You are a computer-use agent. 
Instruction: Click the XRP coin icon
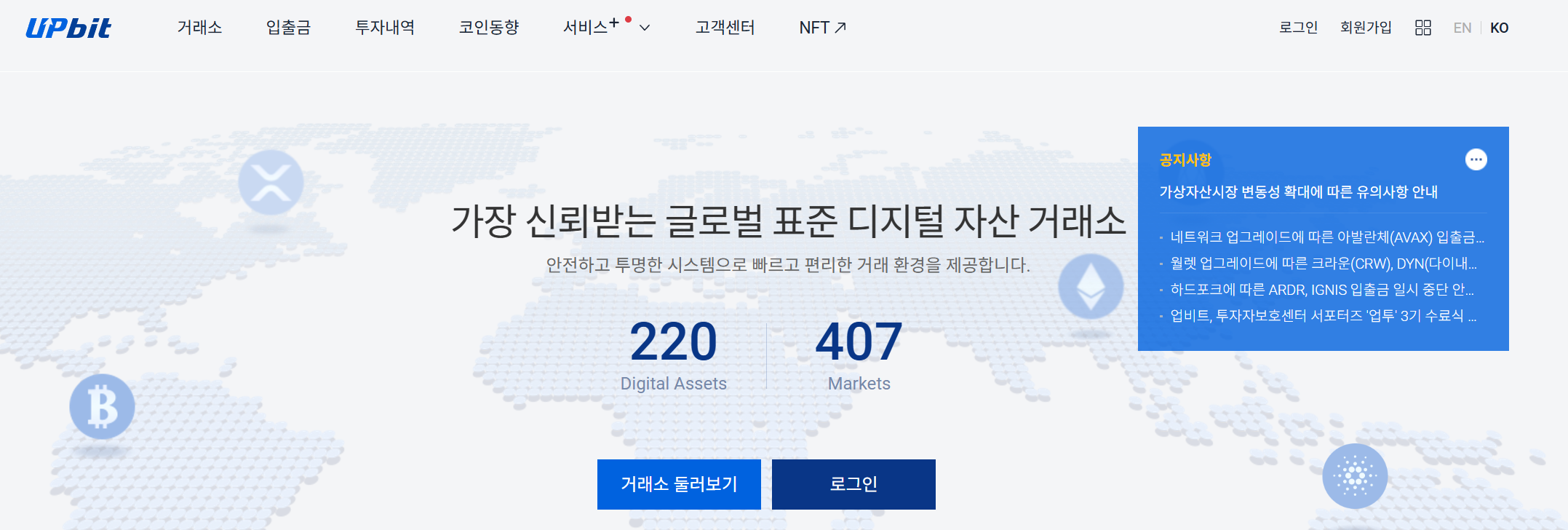coord(271,182)
